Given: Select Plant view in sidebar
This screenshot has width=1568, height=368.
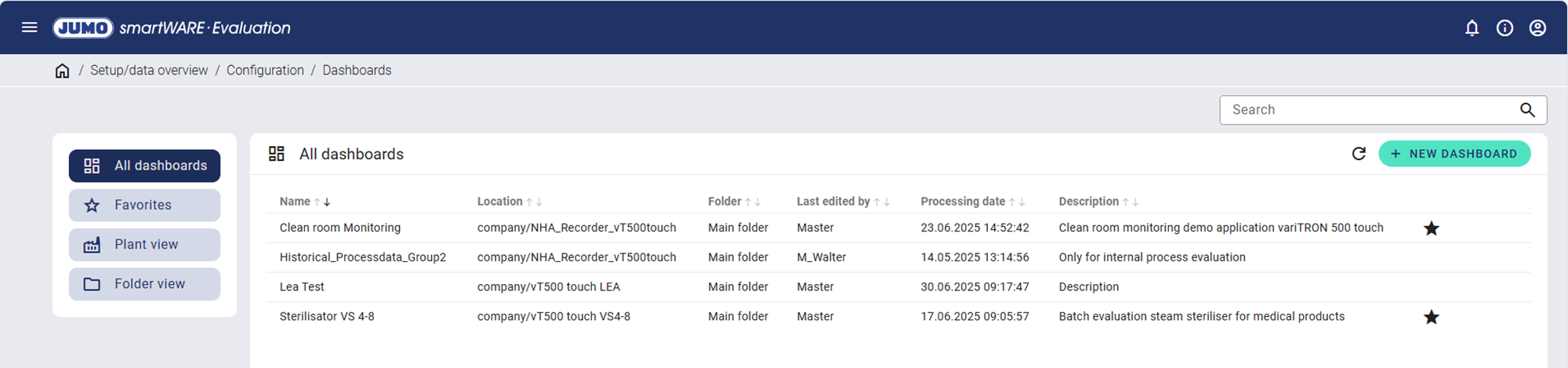Looking at the screenshot, I should [144, 245].
